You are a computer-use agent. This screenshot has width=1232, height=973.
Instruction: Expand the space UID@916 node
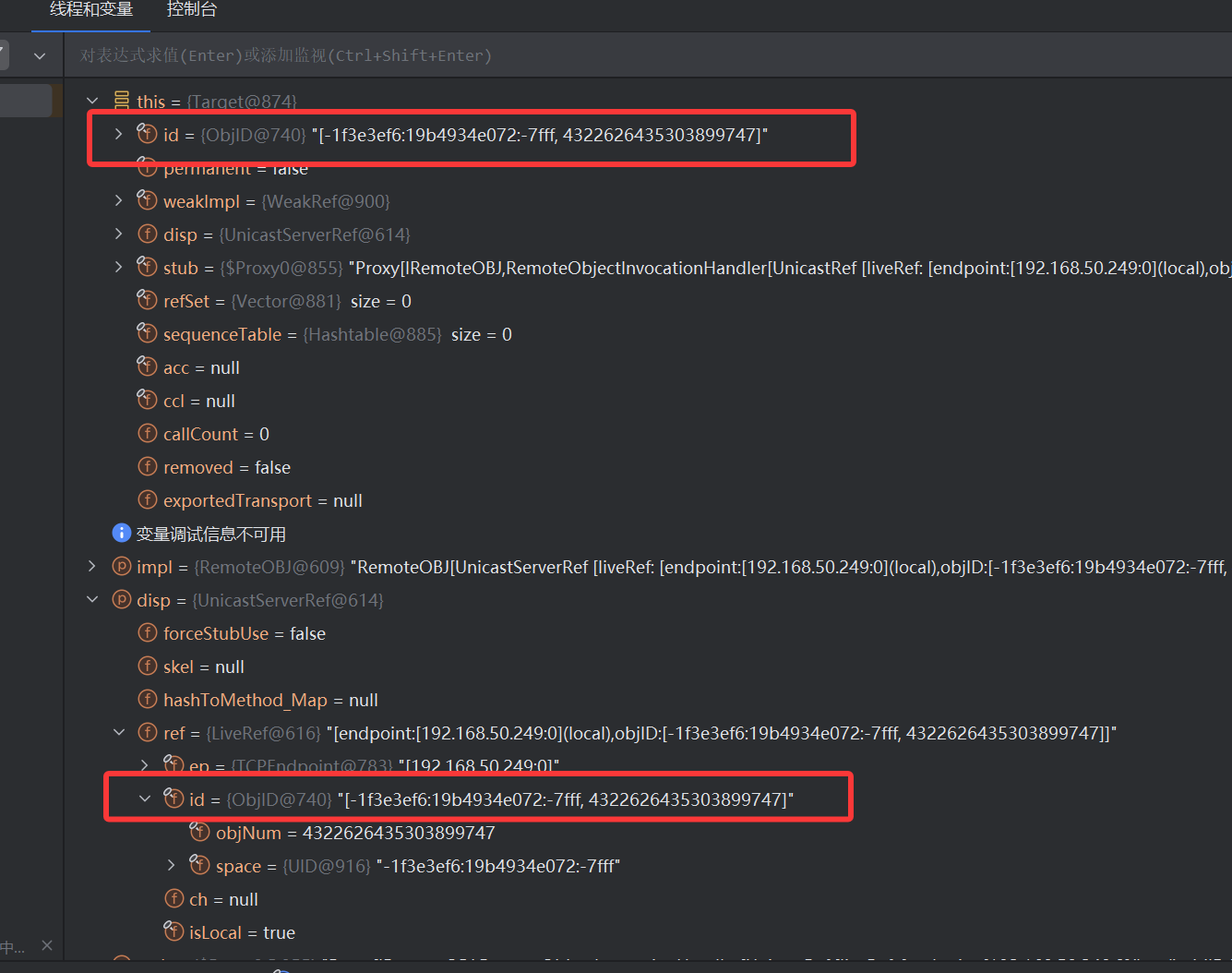pos(171,865)
